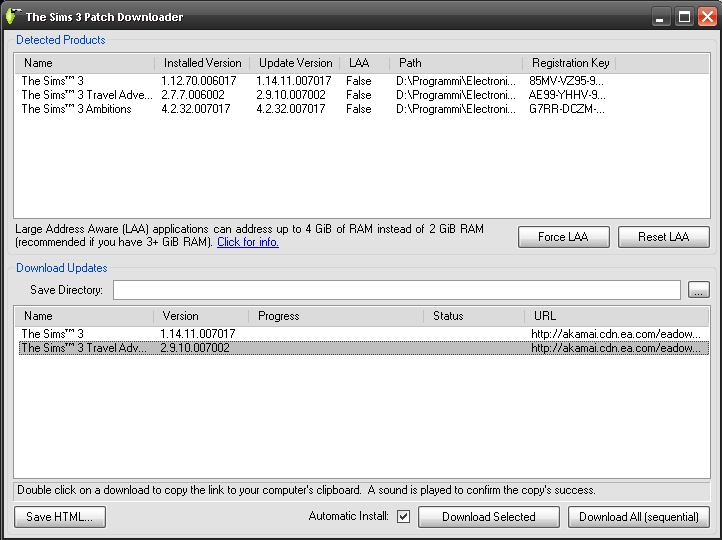
Task: Click the Name column header in Download Updates
Action: pyautogui.click(x=84, y=316)
